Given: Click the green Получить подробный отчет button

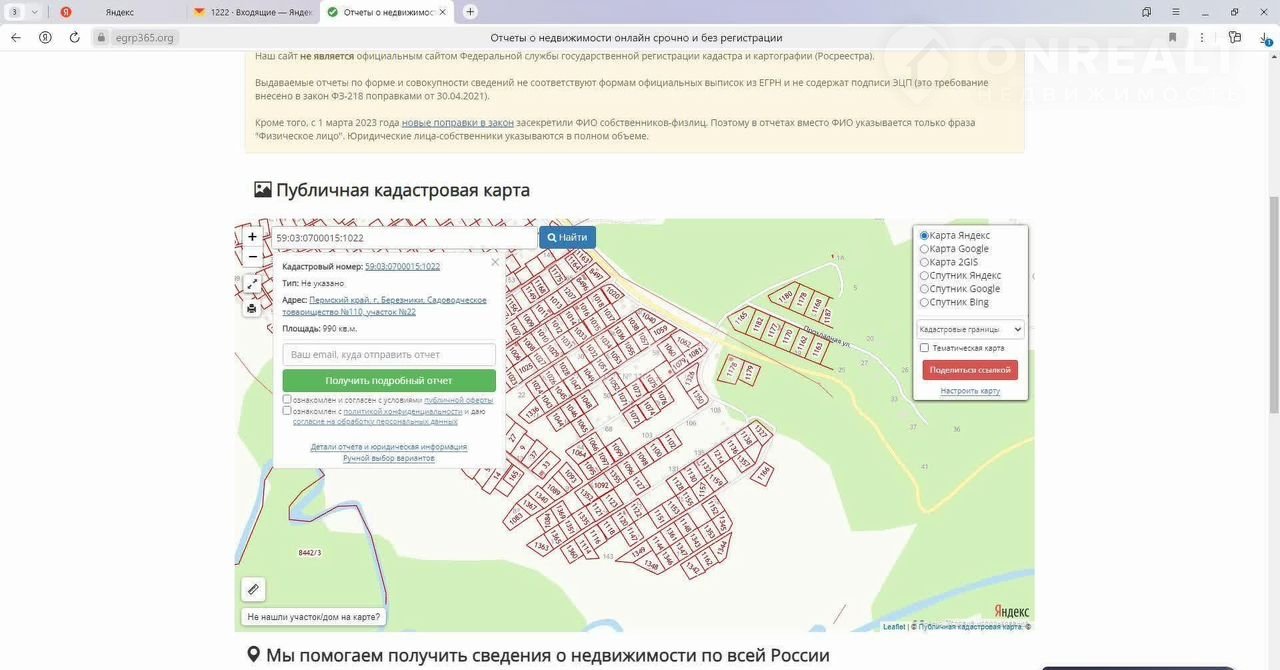Looking at the screenshot, I should tap(388, 381).
